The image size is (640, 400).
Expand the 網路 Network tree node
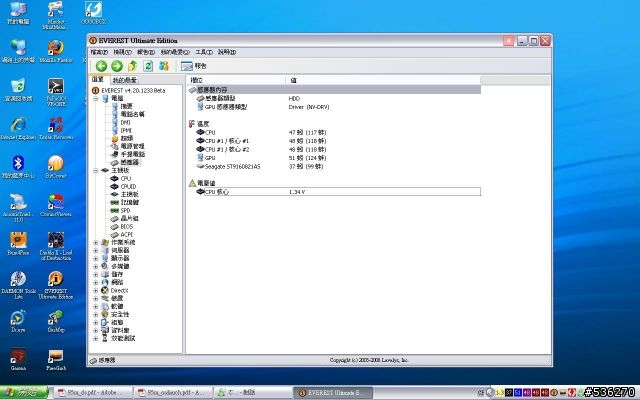96,282
